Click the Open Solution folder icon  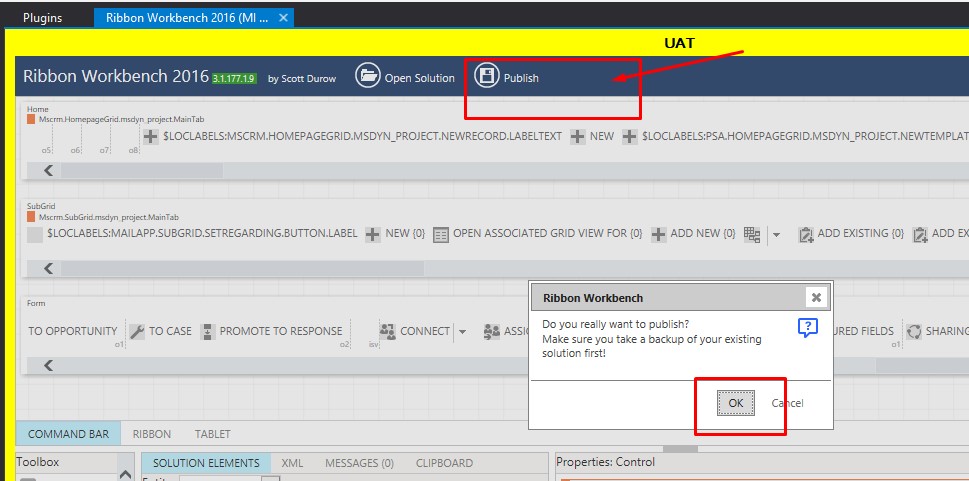tap(368, 76)
